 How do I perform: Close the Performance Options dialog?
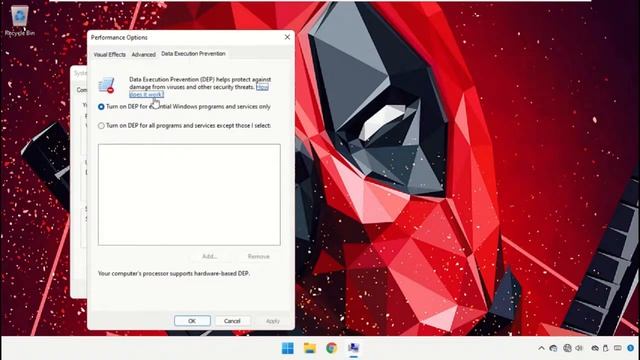click(287, 37)
